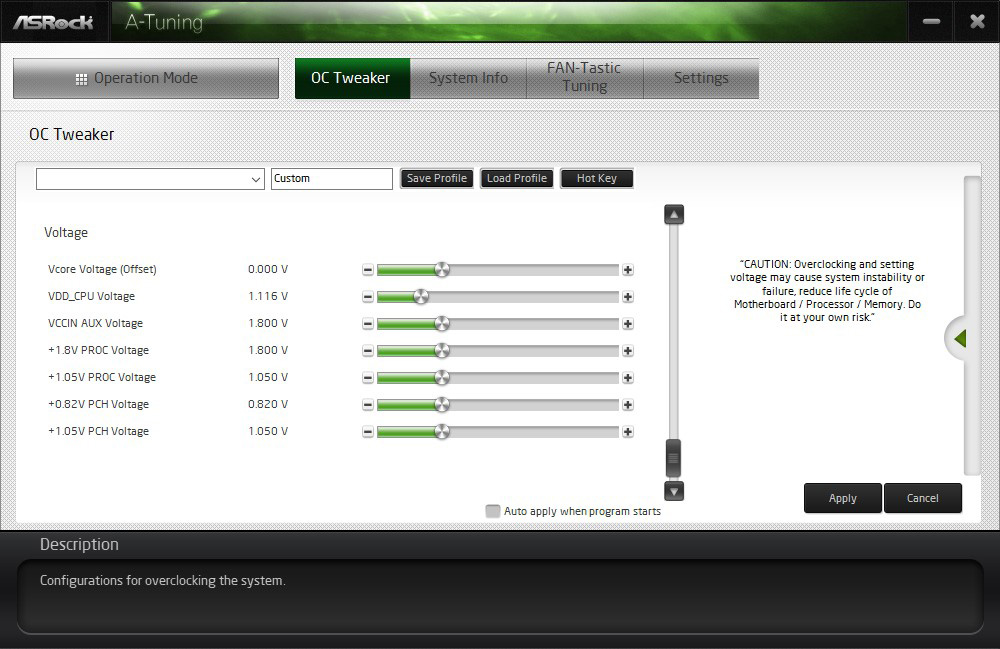Apply the voltage settings
The width and height of the screenshot is (1000, 649).
tap(842, 498)
